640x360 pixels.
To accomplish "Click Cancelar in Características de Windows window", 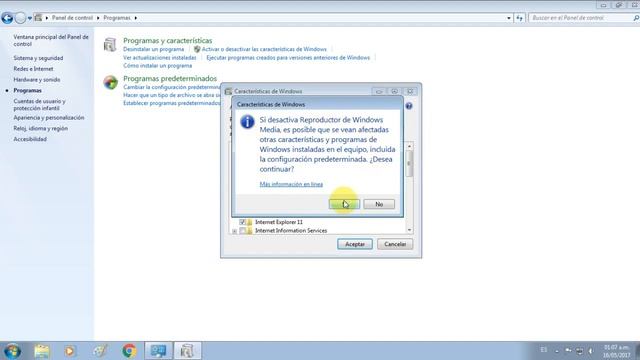I will point(395,244).
